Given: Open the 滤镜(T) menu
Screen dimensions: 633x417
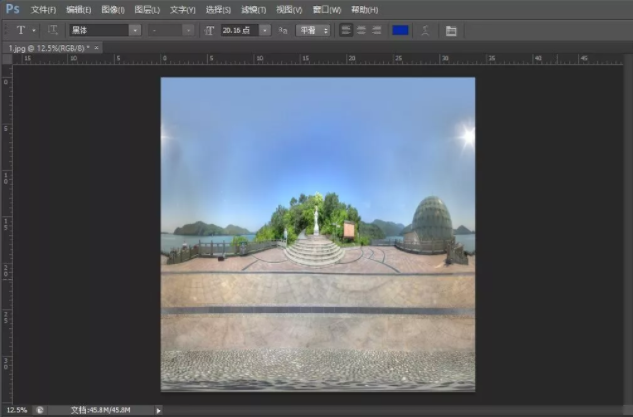Looking at the screenshot, I should tap(254, 10).
